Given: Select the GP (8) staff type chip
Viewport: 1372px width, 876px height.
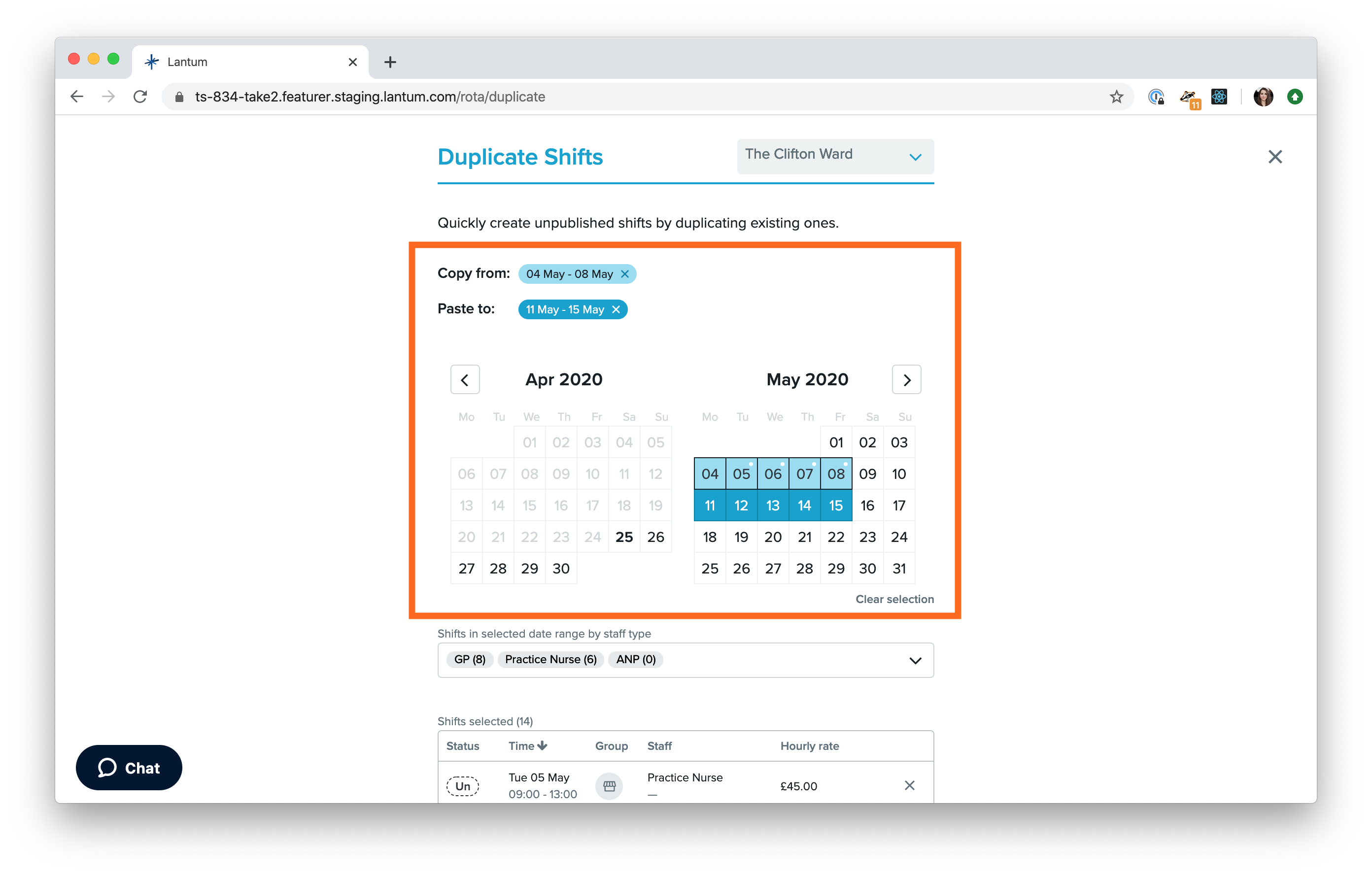Looking at the screenshot, I should click(470, 659).
